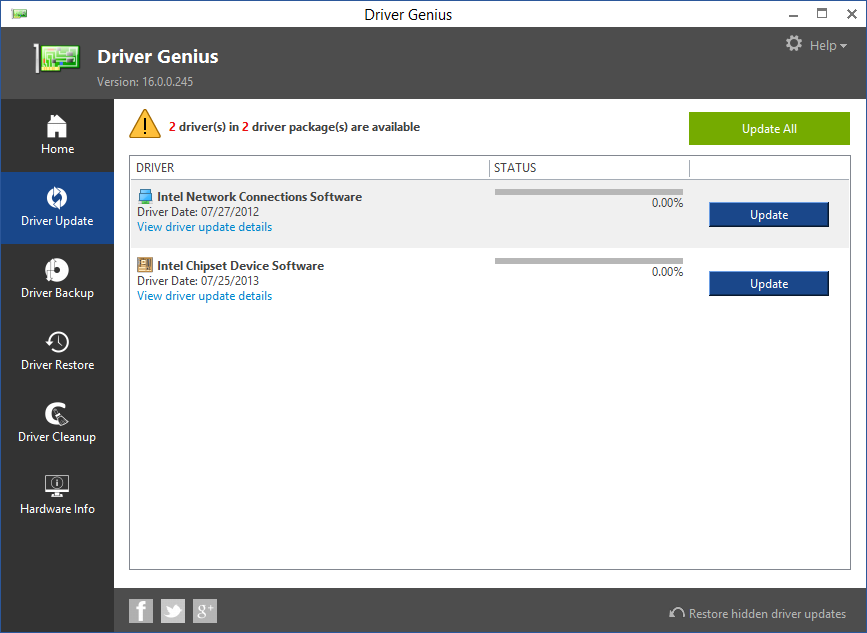This screenshot has width=867, height=633.
Task: Click the undo arrow beside Restore hidden updates
Action: click(x=677, y=613)
